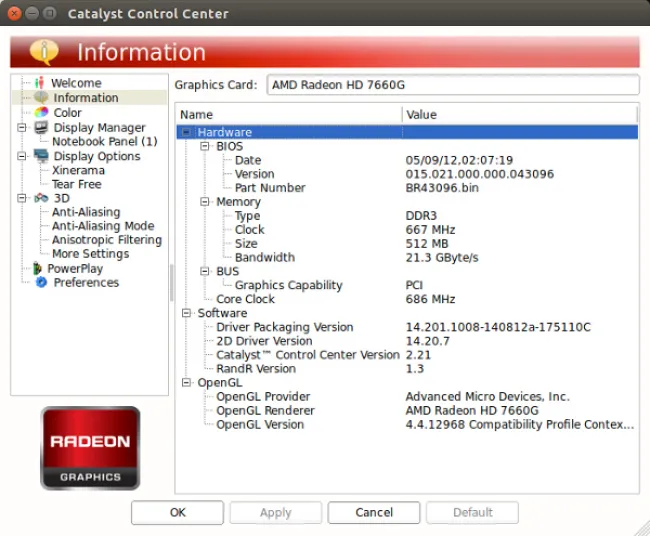Click the Information page icon in sidebar
Image resolution: width=650 pixels, height=536 pixels.
[41, 98]
